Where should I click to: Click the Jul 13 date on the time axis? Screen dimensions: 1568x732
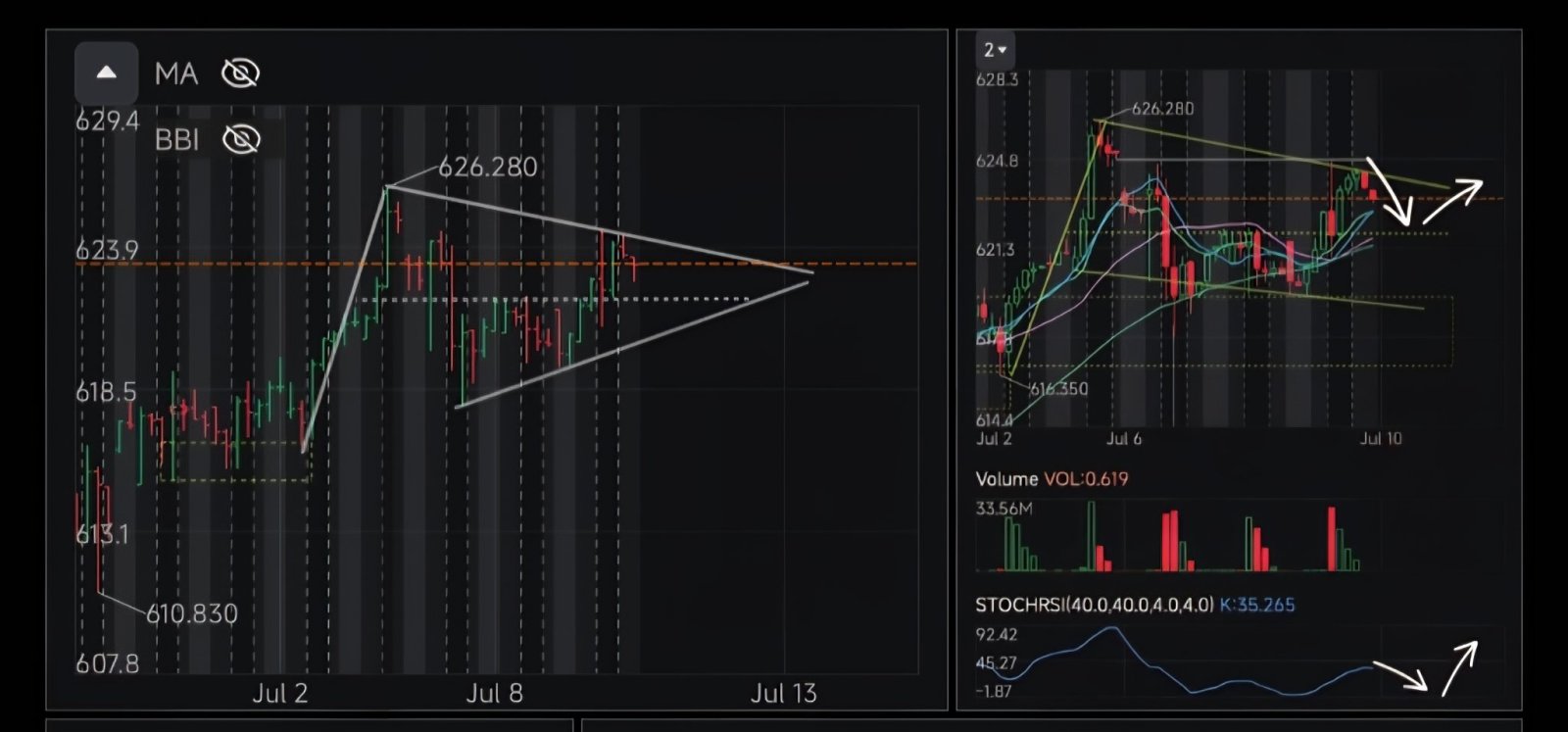tap(783, 694)
